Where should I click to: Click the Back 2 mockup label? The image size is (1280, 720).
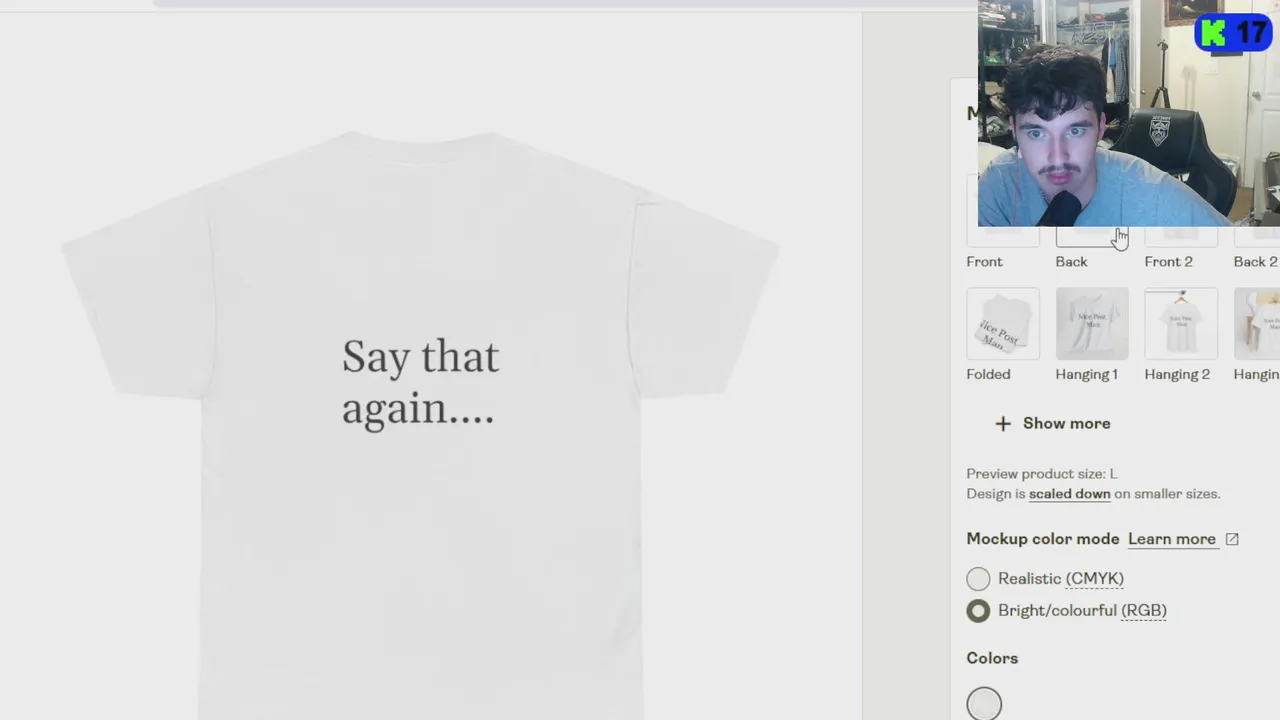(1256, 262)
